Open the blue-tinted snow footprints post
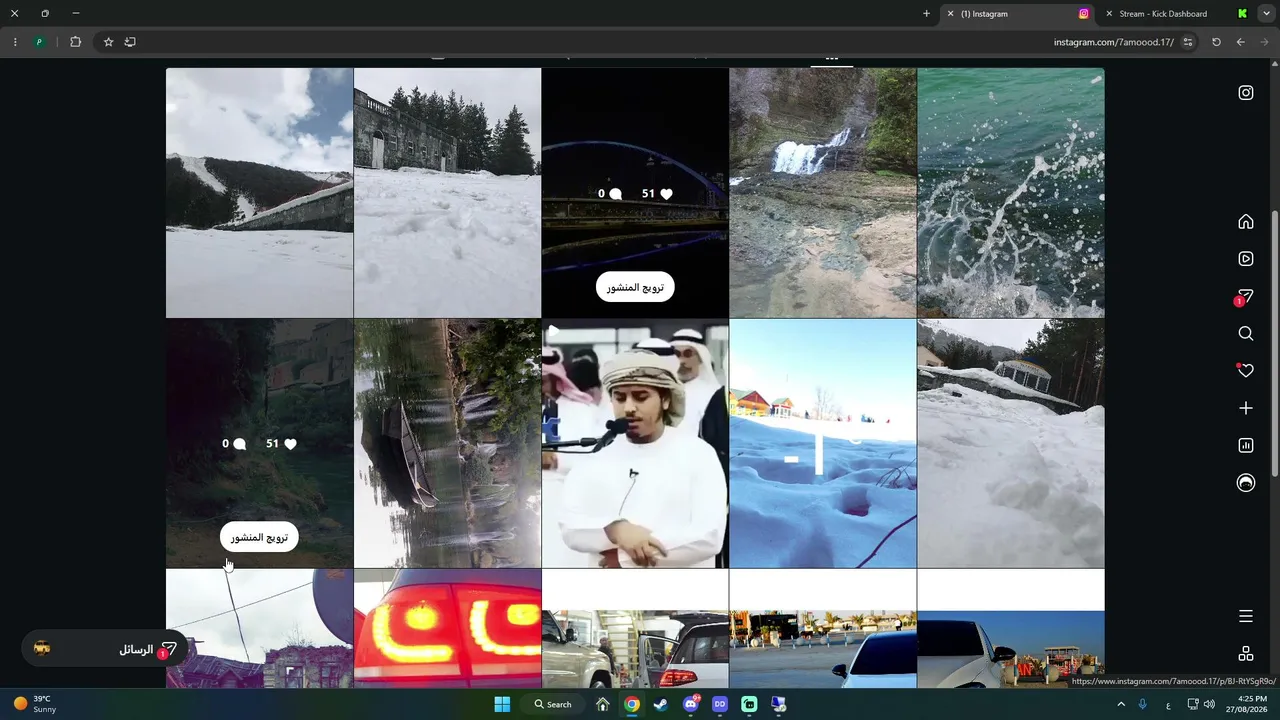Viewport: 1280px width, 720px height. point(823,444)
